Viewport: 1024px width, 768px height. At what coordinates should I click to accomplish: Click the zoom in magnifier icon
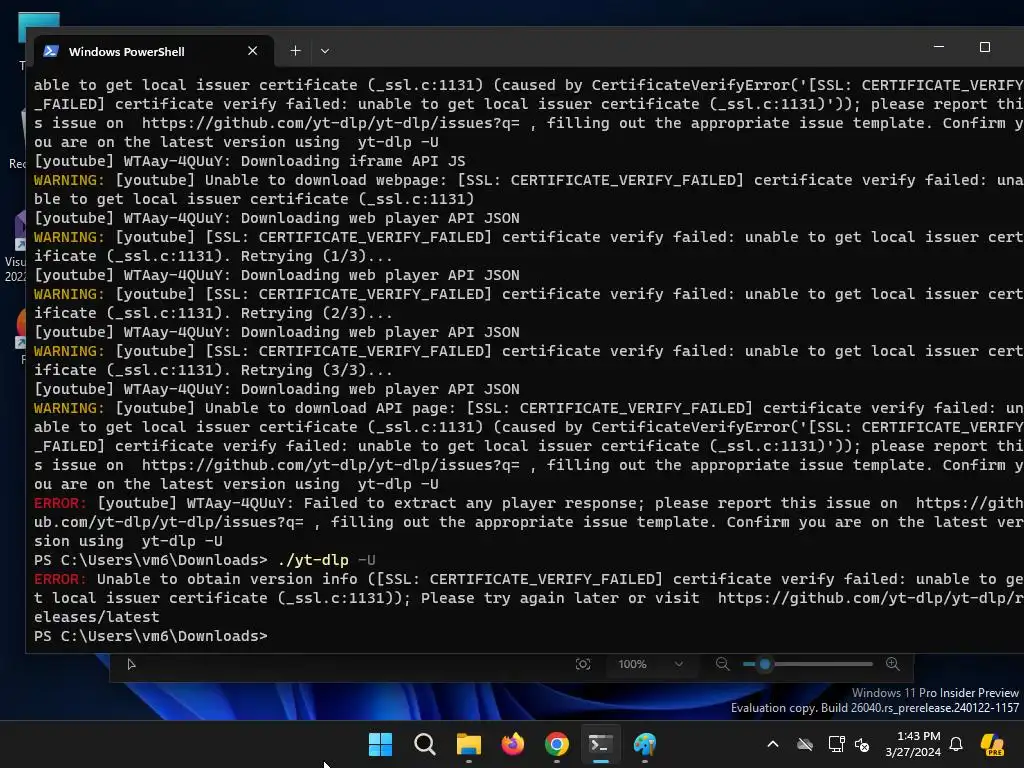[x=893, y=664]
